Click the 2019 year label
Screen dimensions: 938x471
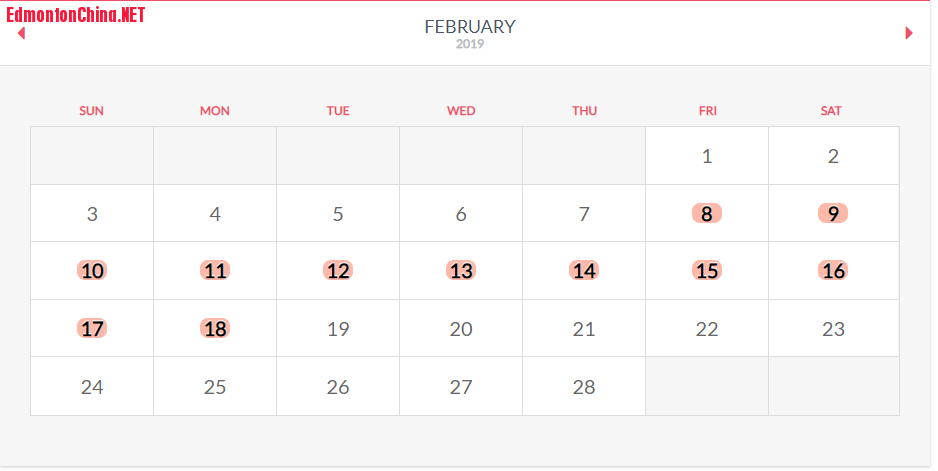pyautogui.click(x=470, y=44)
